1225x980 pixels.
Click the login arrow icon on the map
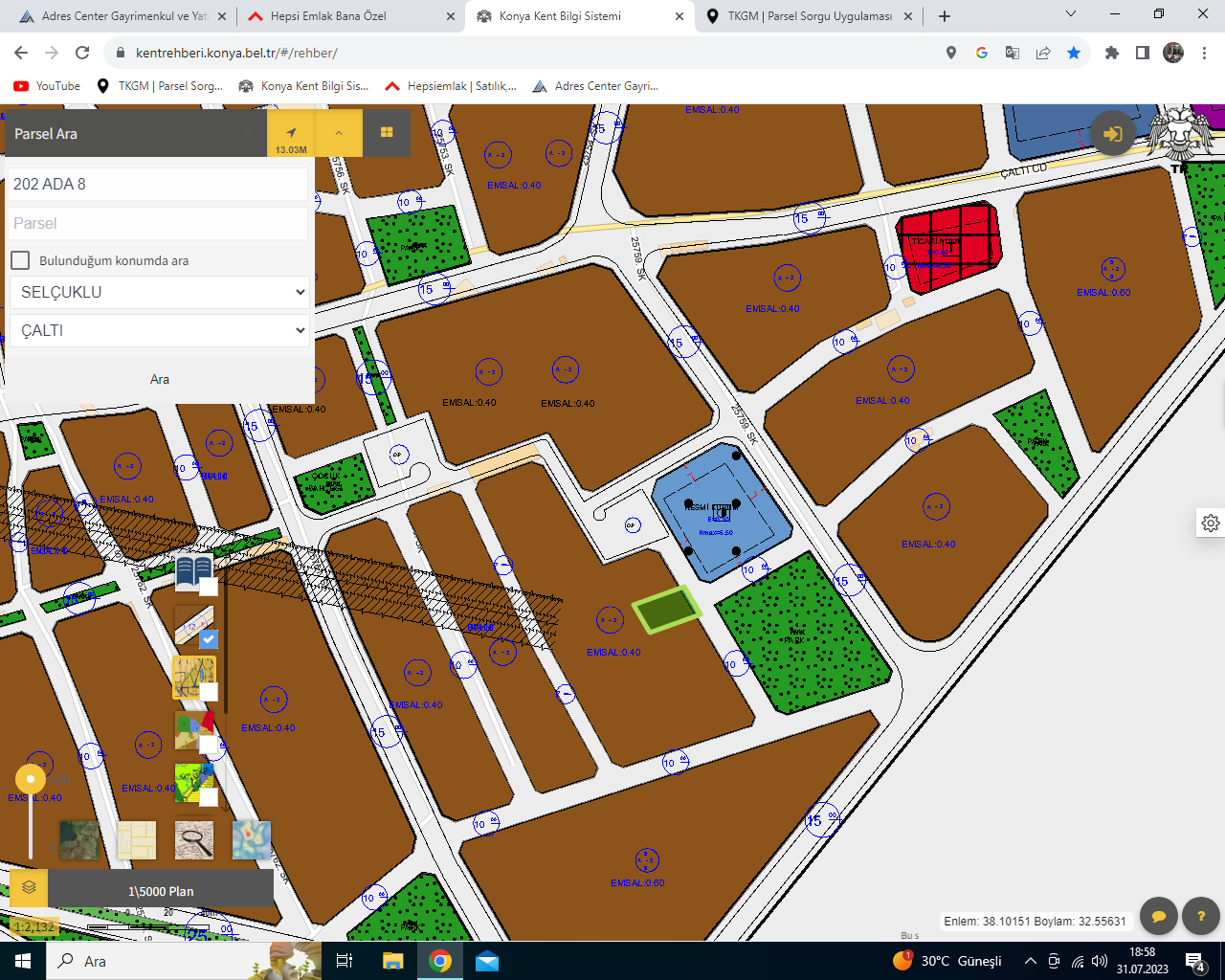pos(1113,134)
